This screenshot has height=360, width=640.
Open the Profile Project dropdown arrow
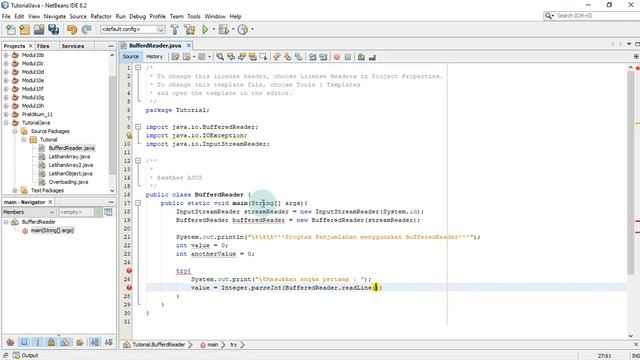pos(252,29)
